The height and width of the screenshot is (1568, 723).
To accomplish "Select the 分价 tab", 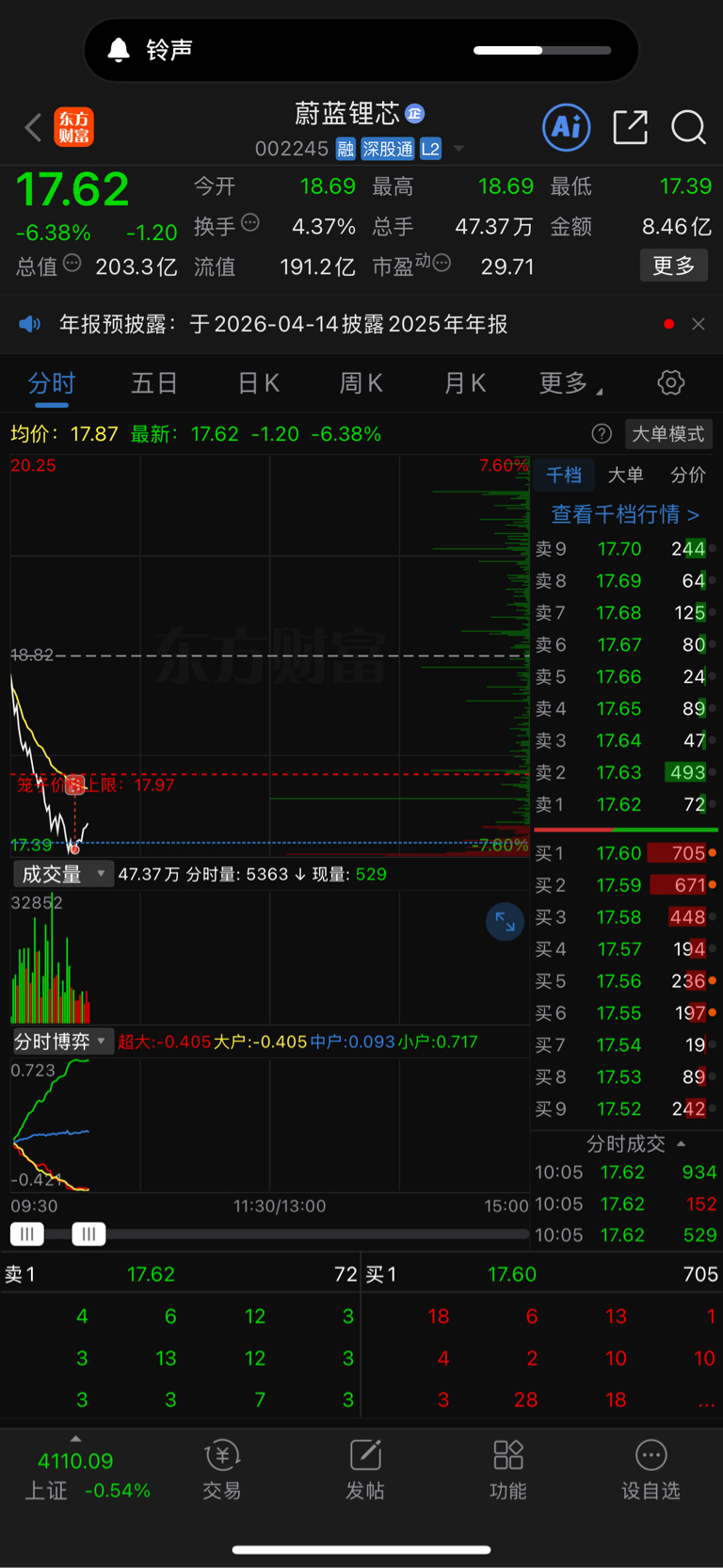I will point(688,475).
